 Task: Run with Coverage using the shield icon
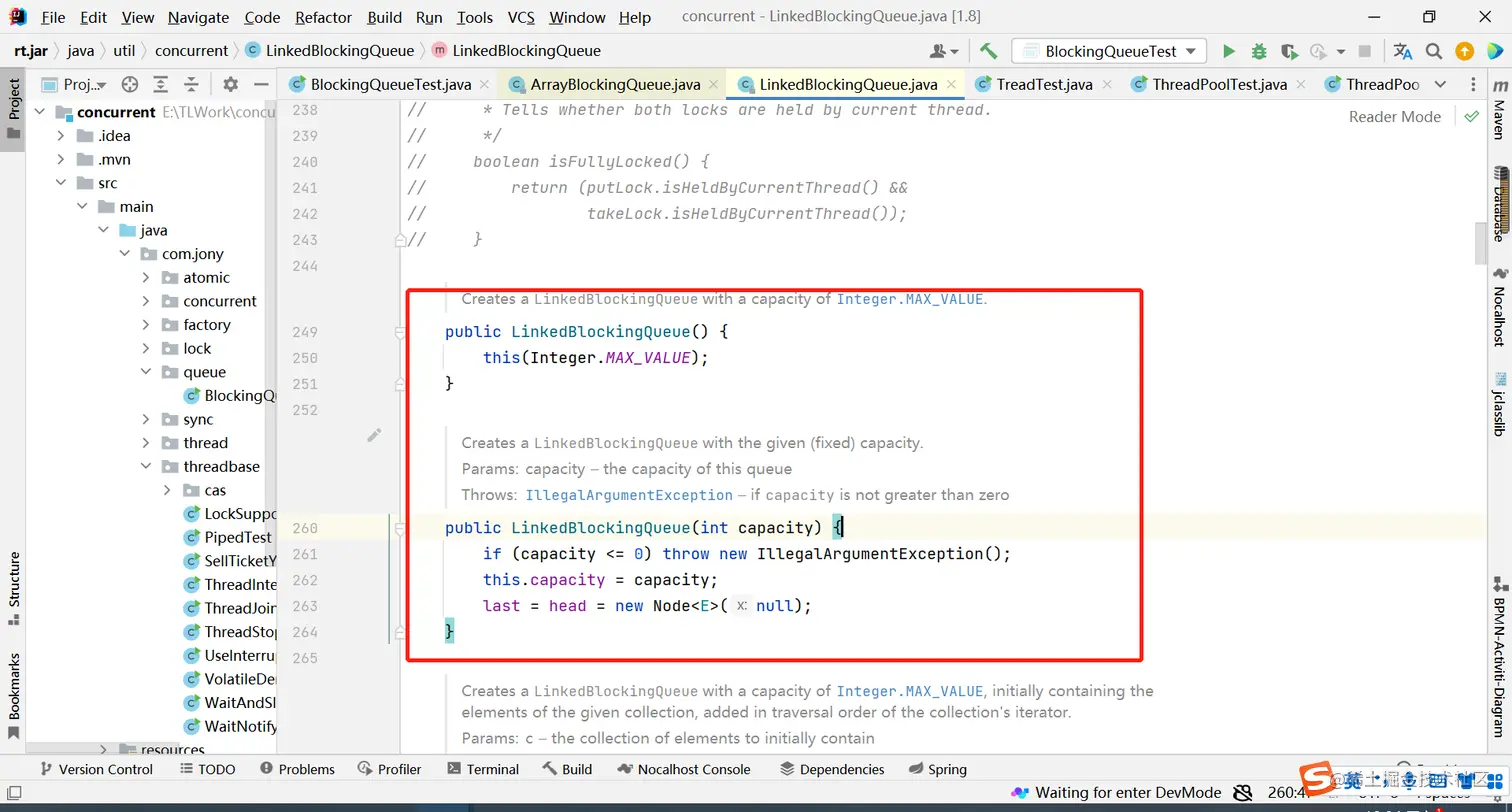[1289, 51]
